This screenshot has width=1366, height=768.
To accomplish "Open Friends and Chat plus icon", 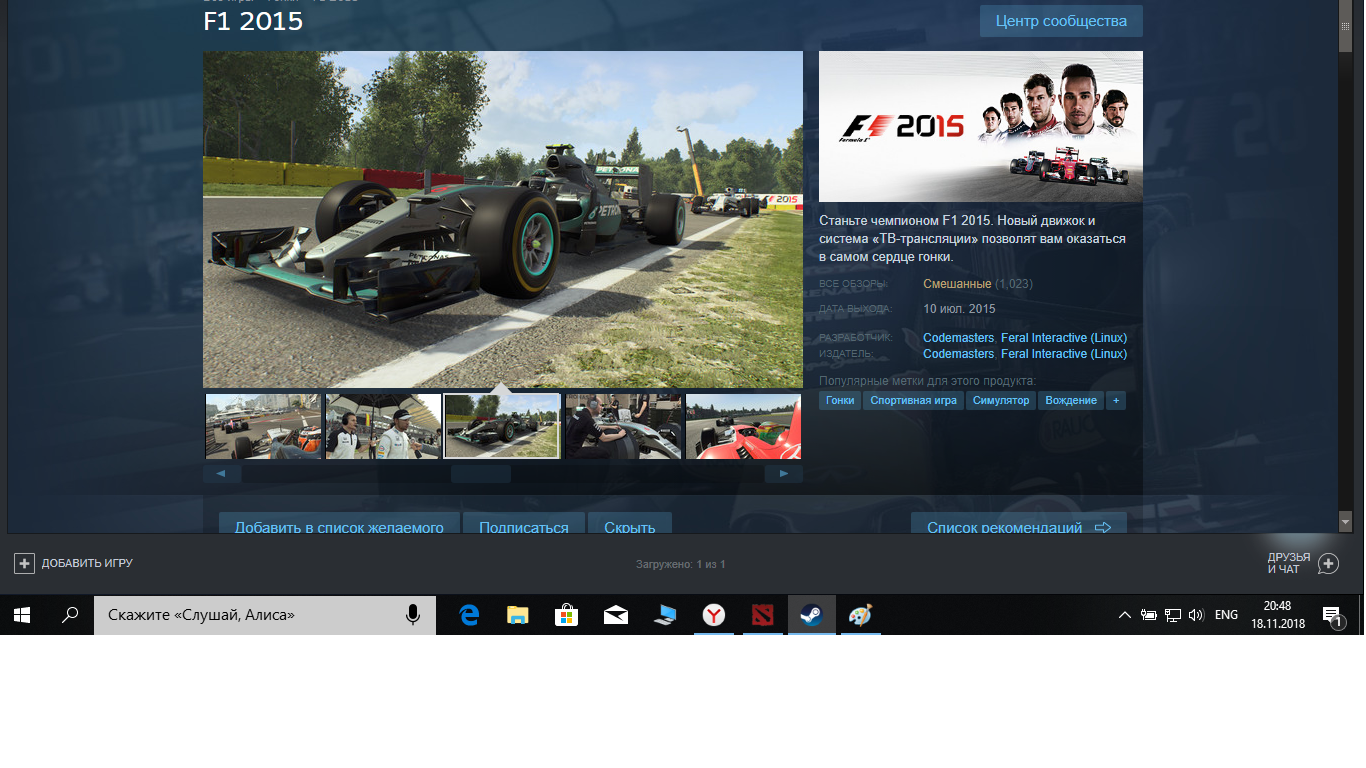I will tap(1328, 564).
